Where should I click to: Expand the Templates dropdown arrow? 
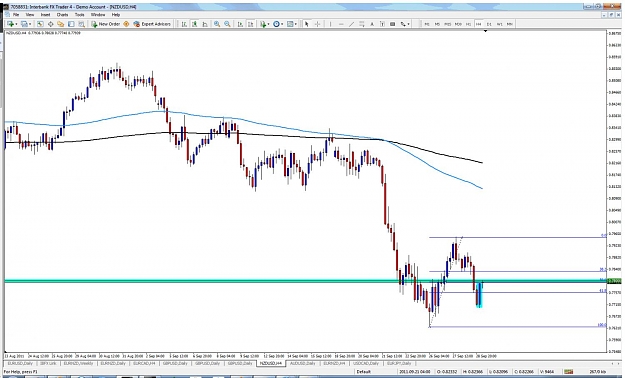click(x=296, y=24)
